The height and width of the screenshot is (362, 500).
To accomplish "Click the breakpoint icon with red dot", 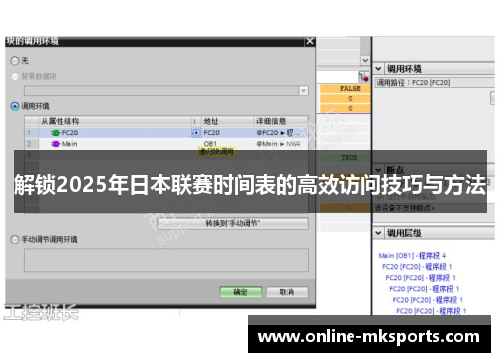I will [363, 77].
